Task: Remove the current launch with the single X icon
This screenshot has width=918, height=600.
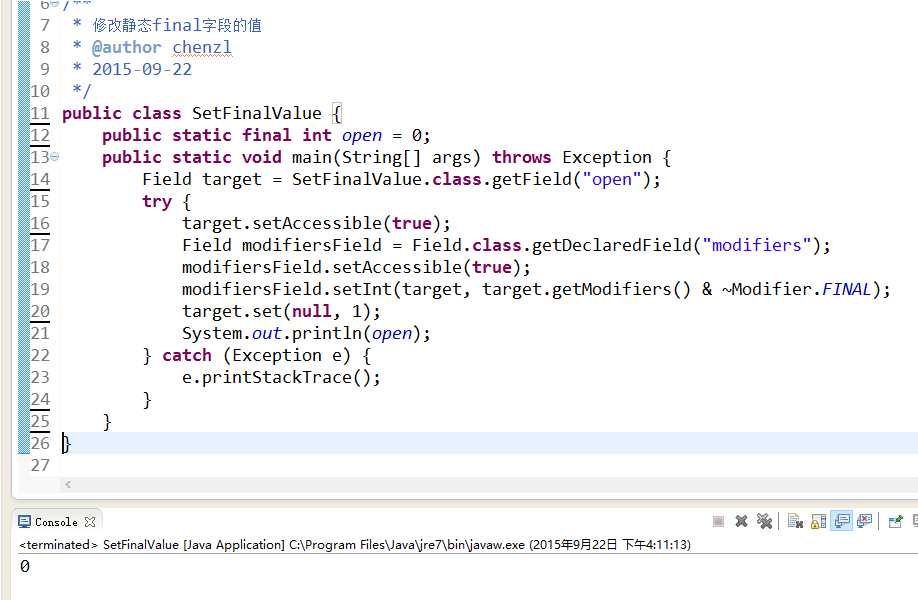Action: click(741, 521)
